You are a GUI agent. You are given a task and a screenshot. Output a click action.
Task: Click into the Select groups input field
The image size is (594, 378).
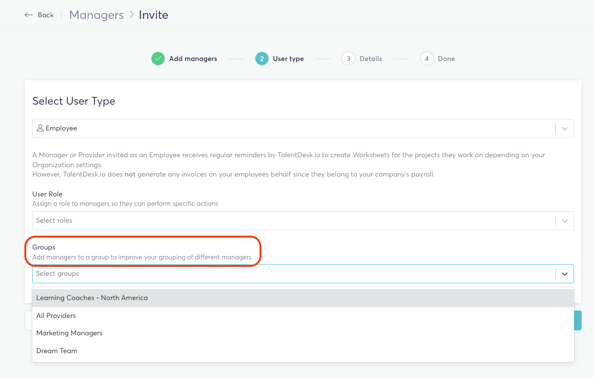click(x=303, y=273)
